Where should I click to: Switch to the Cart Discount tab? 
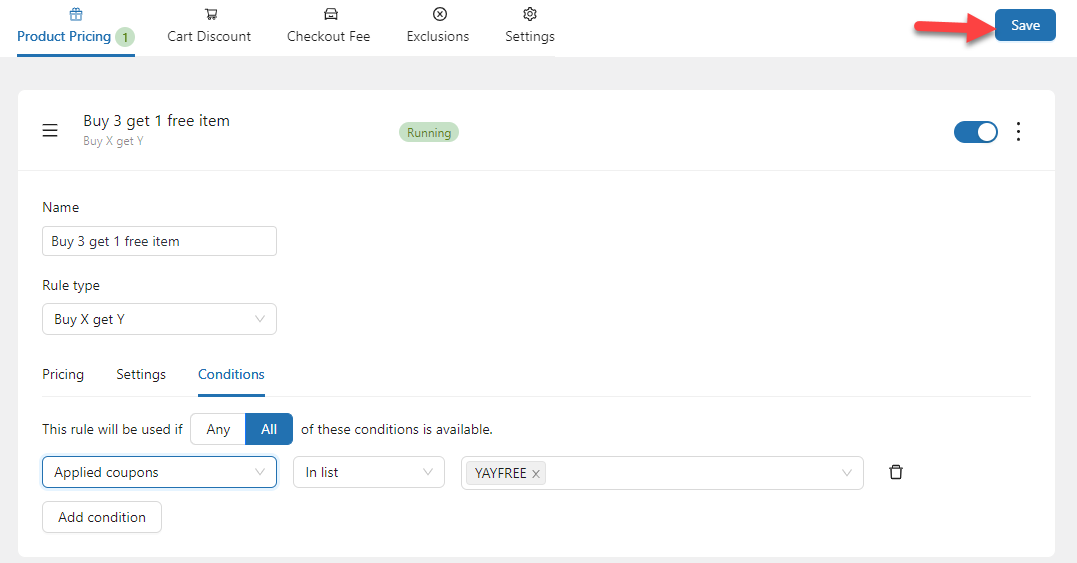pyautogui.click(x=209, y=29)
